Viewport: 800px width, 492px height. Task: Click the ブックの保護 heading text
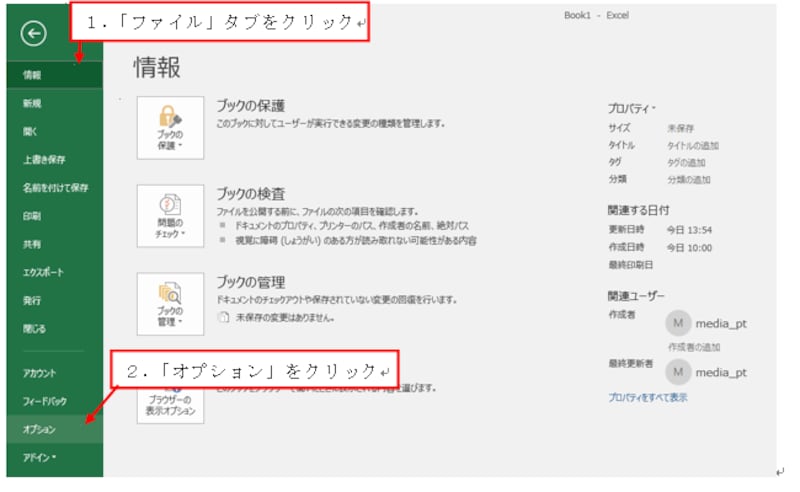point(251,106)
